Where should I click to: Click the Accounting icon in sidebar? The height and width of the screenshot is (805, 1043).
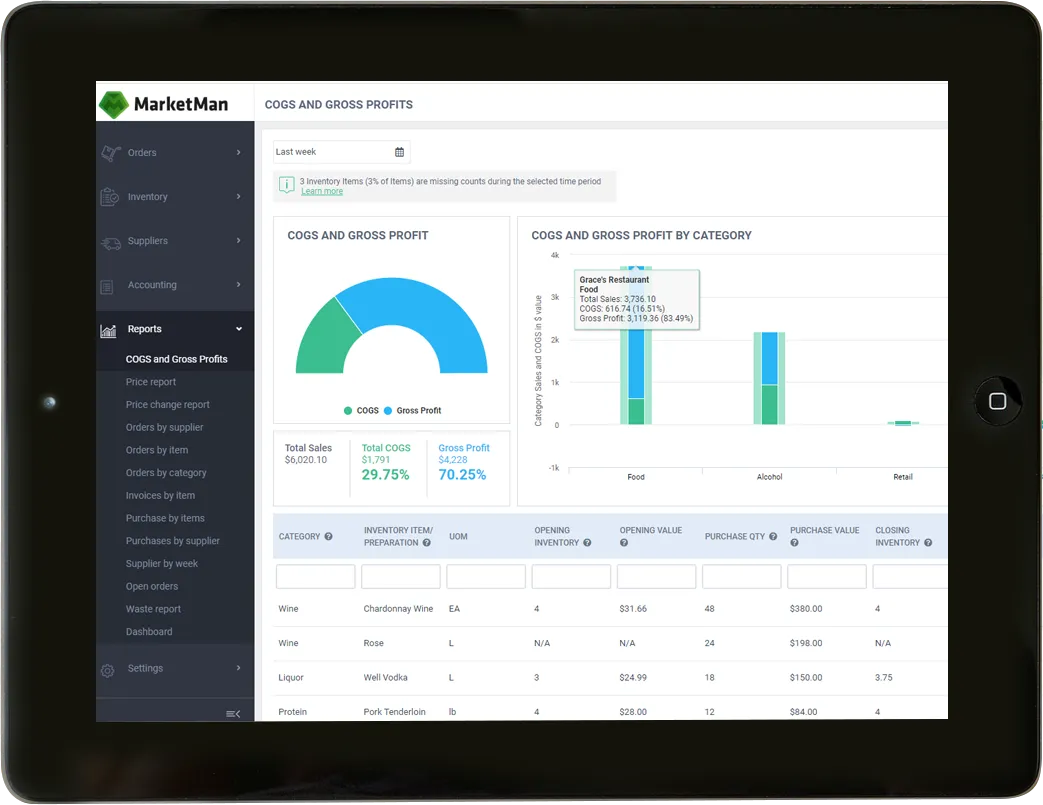(x=108, y=286)
